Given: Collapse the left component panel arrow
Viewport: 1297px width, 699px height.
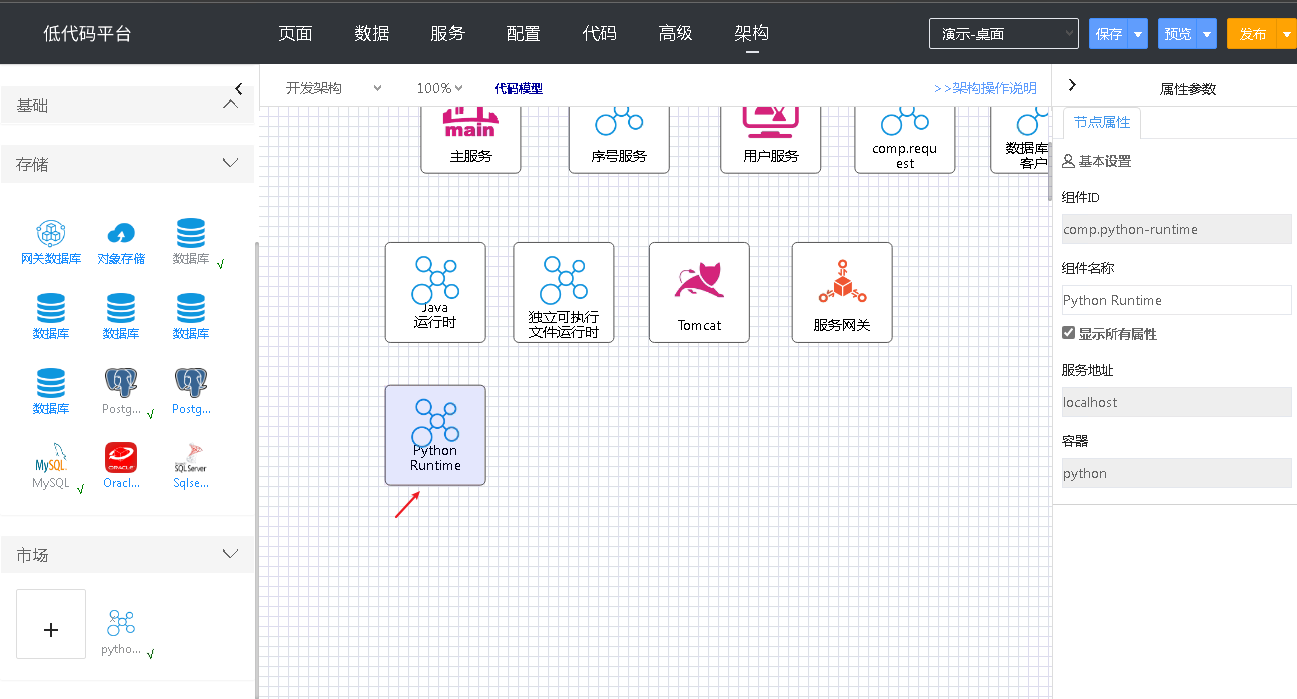Looking at the screenshot, I should [x=238, y=88].
